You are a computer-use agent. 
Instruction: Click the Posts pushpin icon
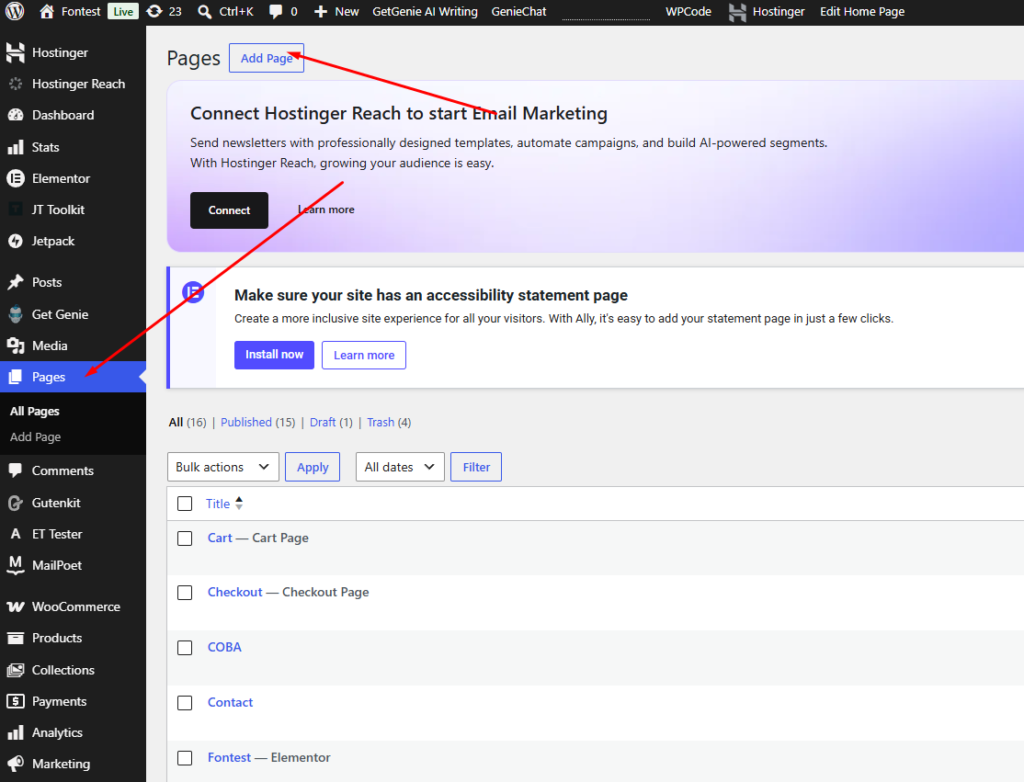(16, 282)
